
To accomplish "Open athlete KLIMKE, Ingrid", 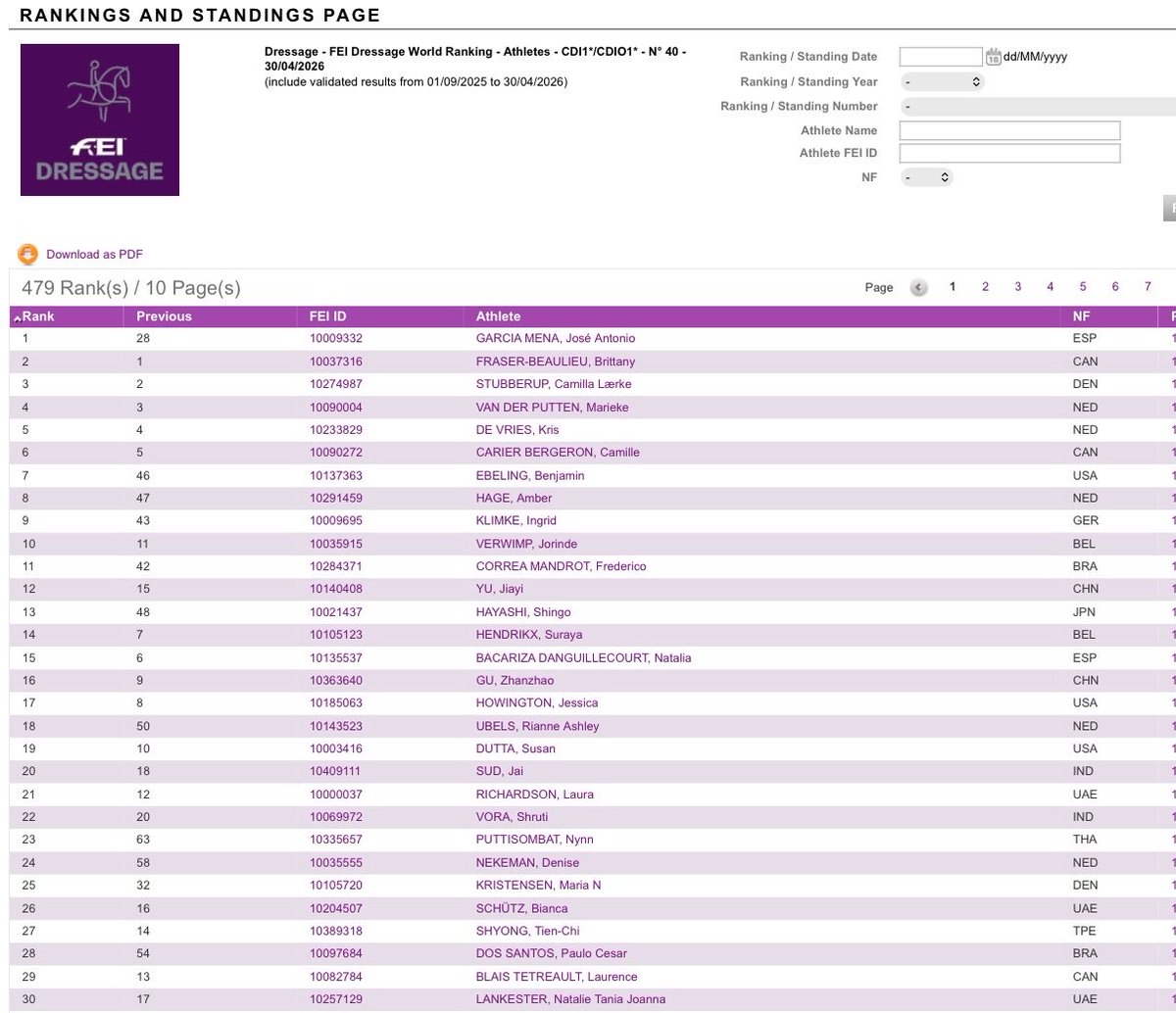I will point(515,521).
